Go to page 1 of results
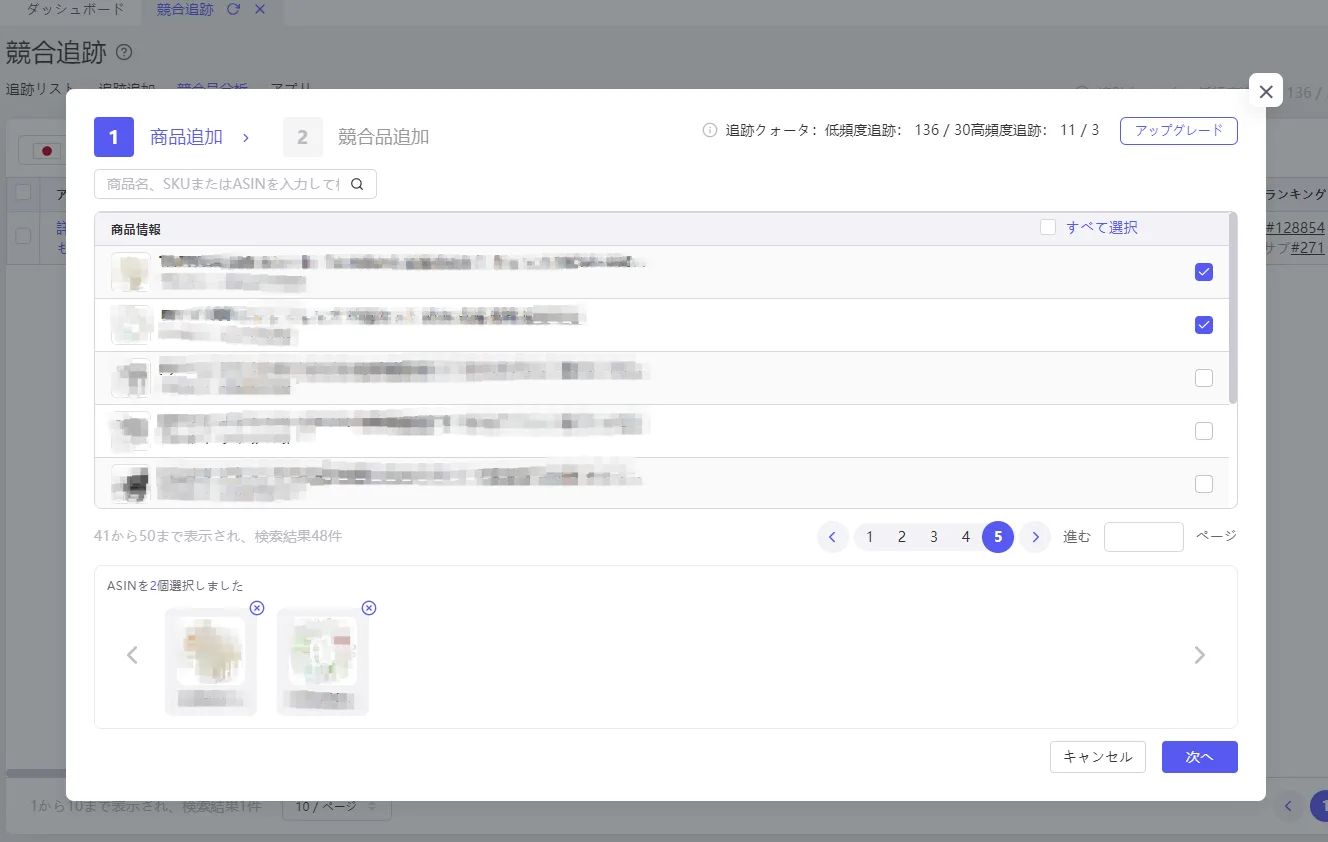The height and width of the screenshot is (842, 1328). [x=870, y=537]
